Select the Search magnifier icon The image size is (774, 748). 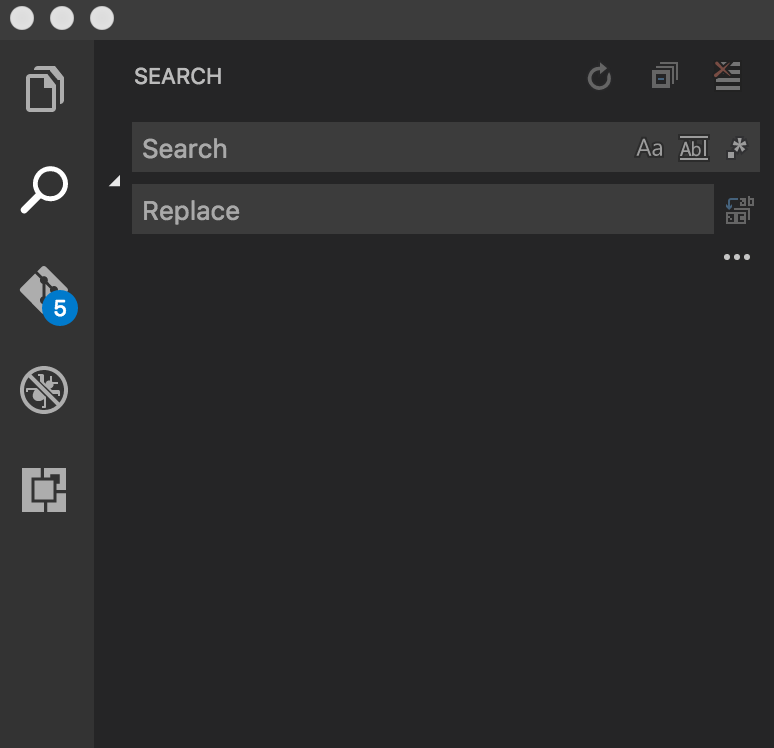tap(44, 190)
